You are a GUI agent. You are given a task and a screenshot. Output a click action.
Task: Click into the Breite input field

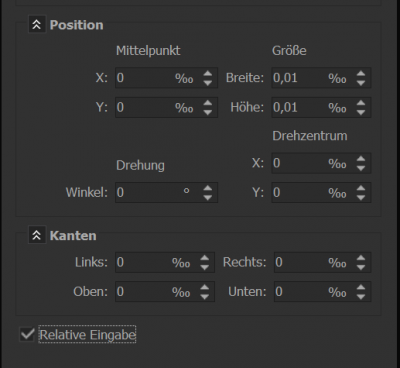point(321,78)
